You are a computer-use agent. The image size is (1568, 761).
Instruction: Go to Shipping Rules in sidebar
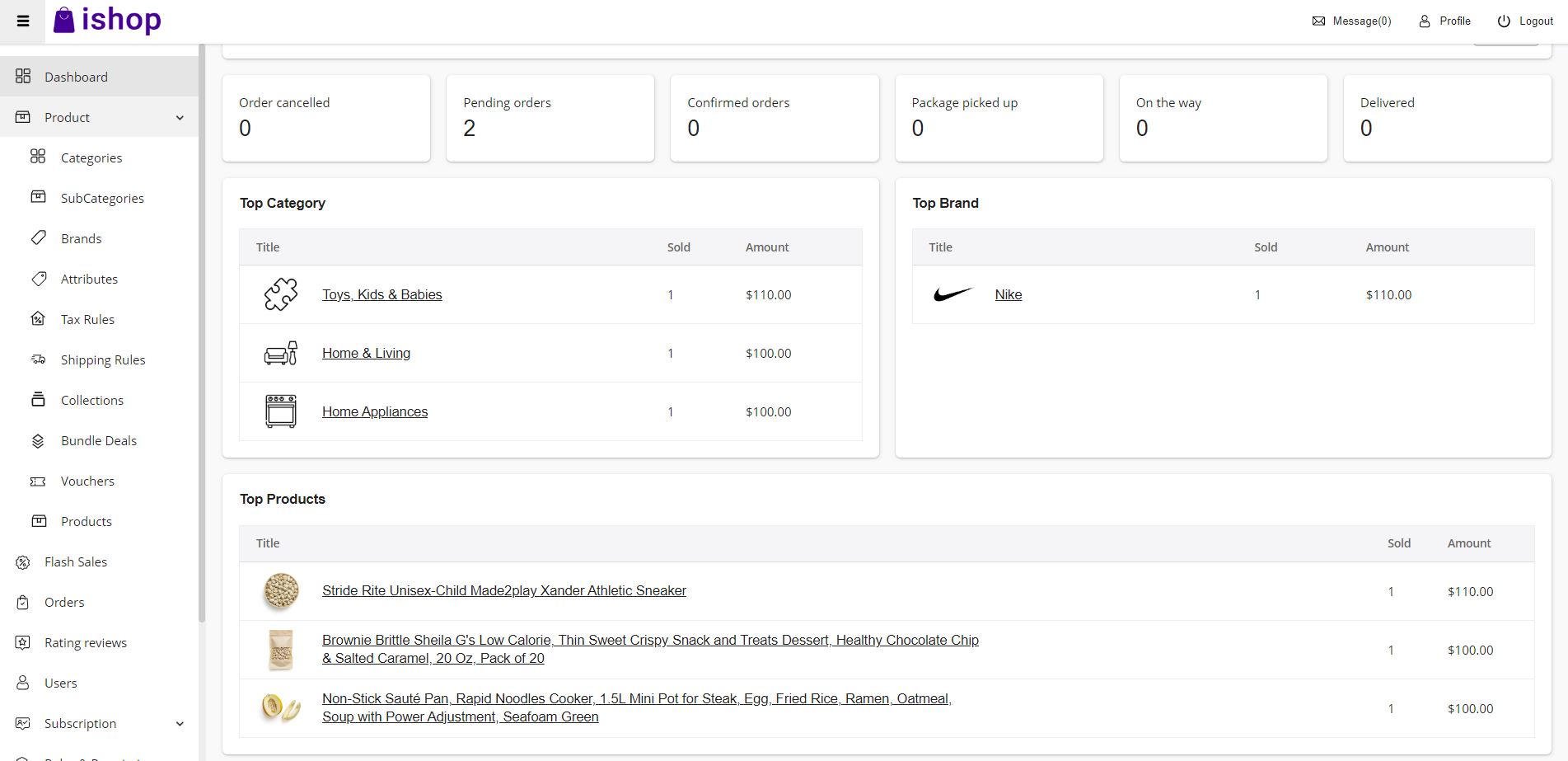[x=102, y=359]
